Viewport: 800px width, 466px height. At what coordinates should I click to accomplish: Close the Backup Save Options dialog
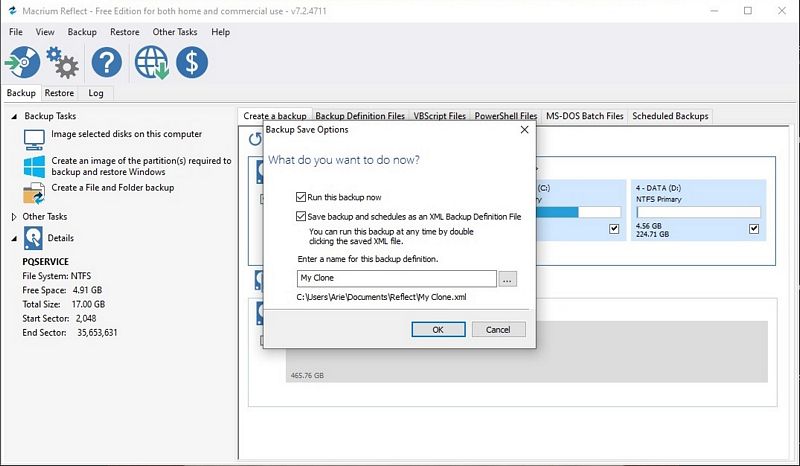(524, 130)
